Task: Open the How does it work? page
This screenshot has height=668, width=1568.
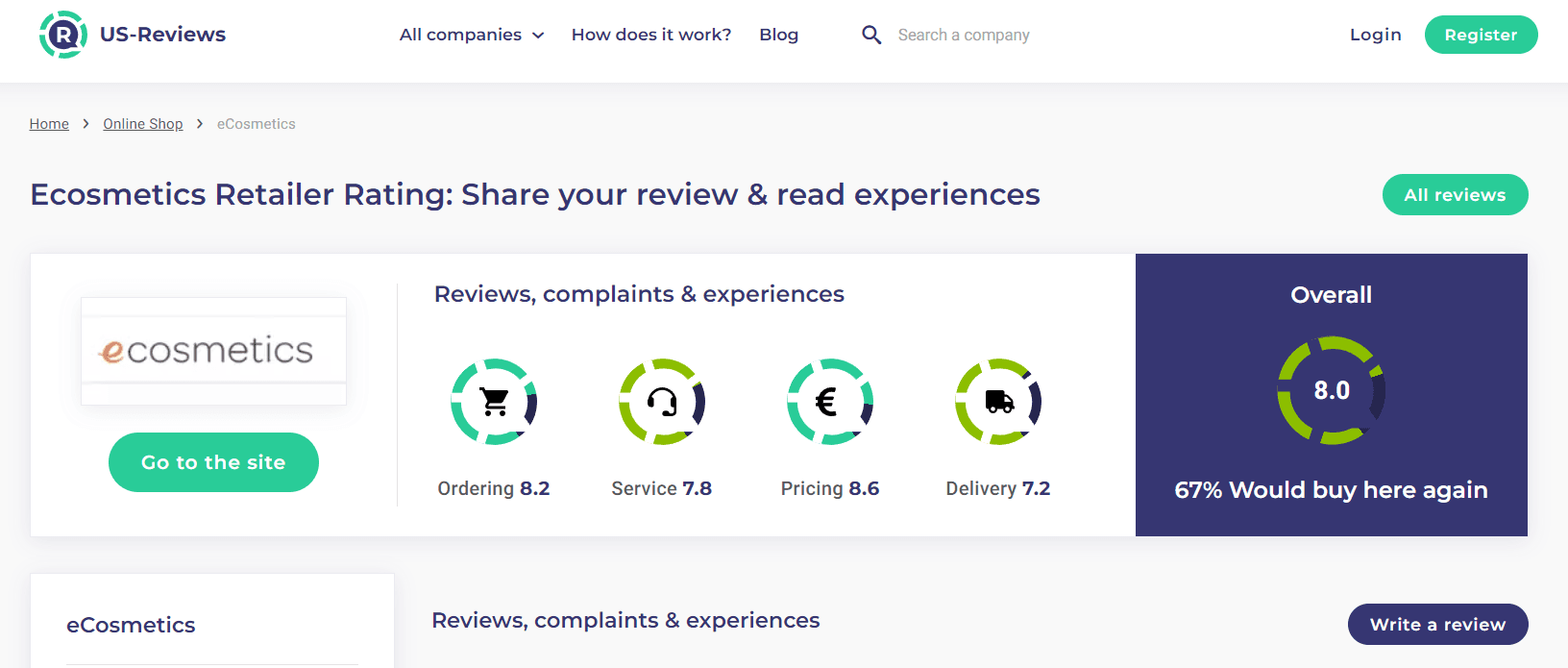Action: pos(651,35)
